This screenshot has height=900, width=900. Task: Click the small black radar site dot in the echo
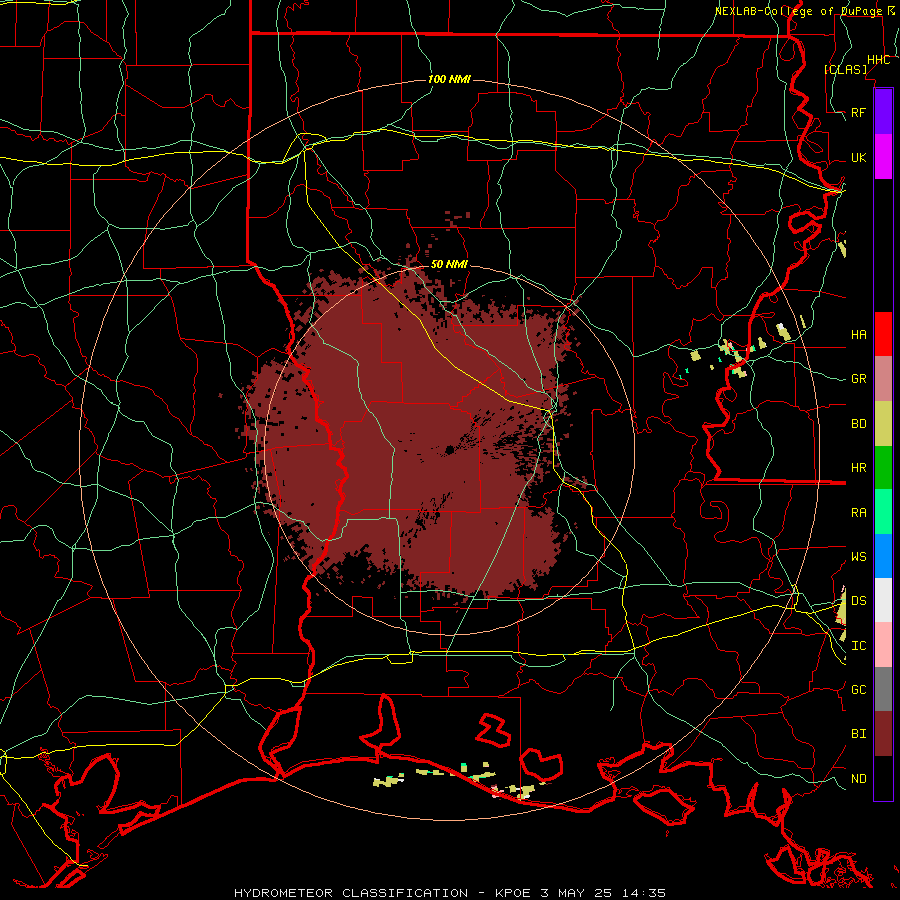tap(449, 450)
